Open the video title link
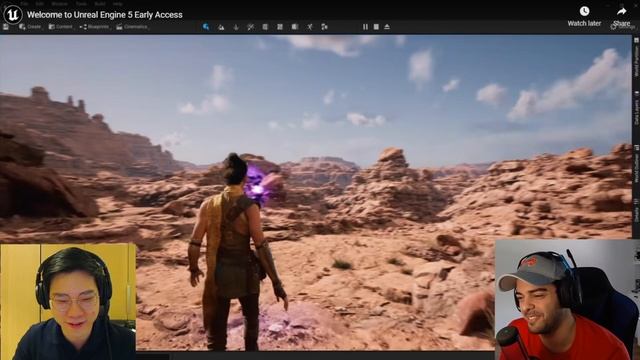The width and height of the screenshot is (640, 360). click(104, 15)
